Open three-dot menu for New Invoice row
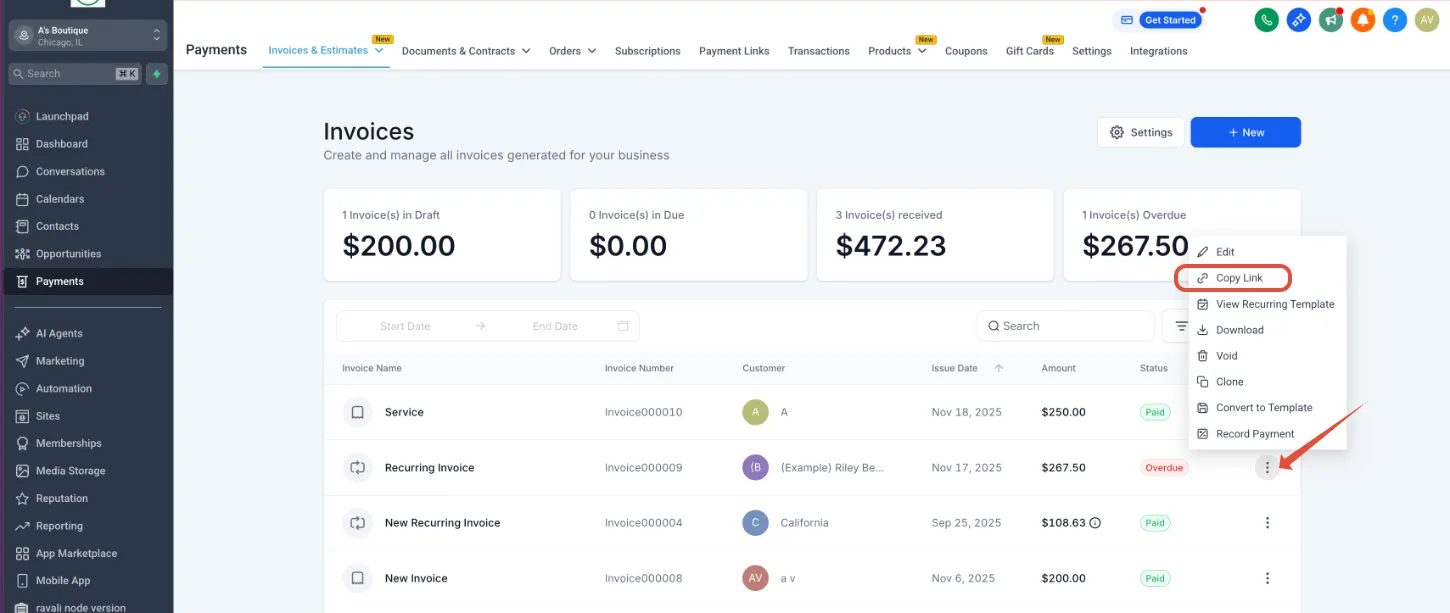 (1267, 578)
